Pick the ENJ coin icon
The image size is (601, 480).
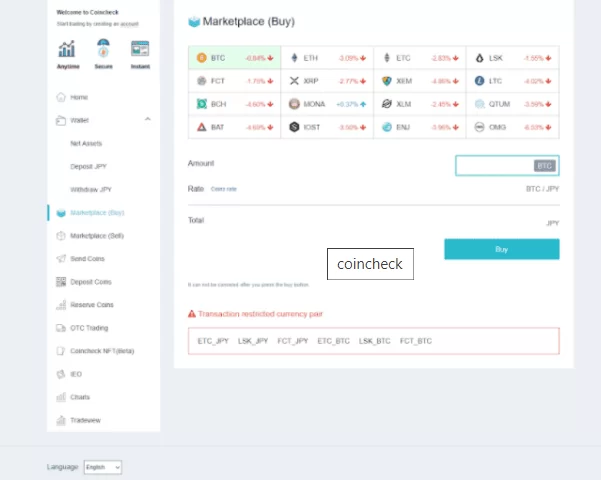coord(387,127)
